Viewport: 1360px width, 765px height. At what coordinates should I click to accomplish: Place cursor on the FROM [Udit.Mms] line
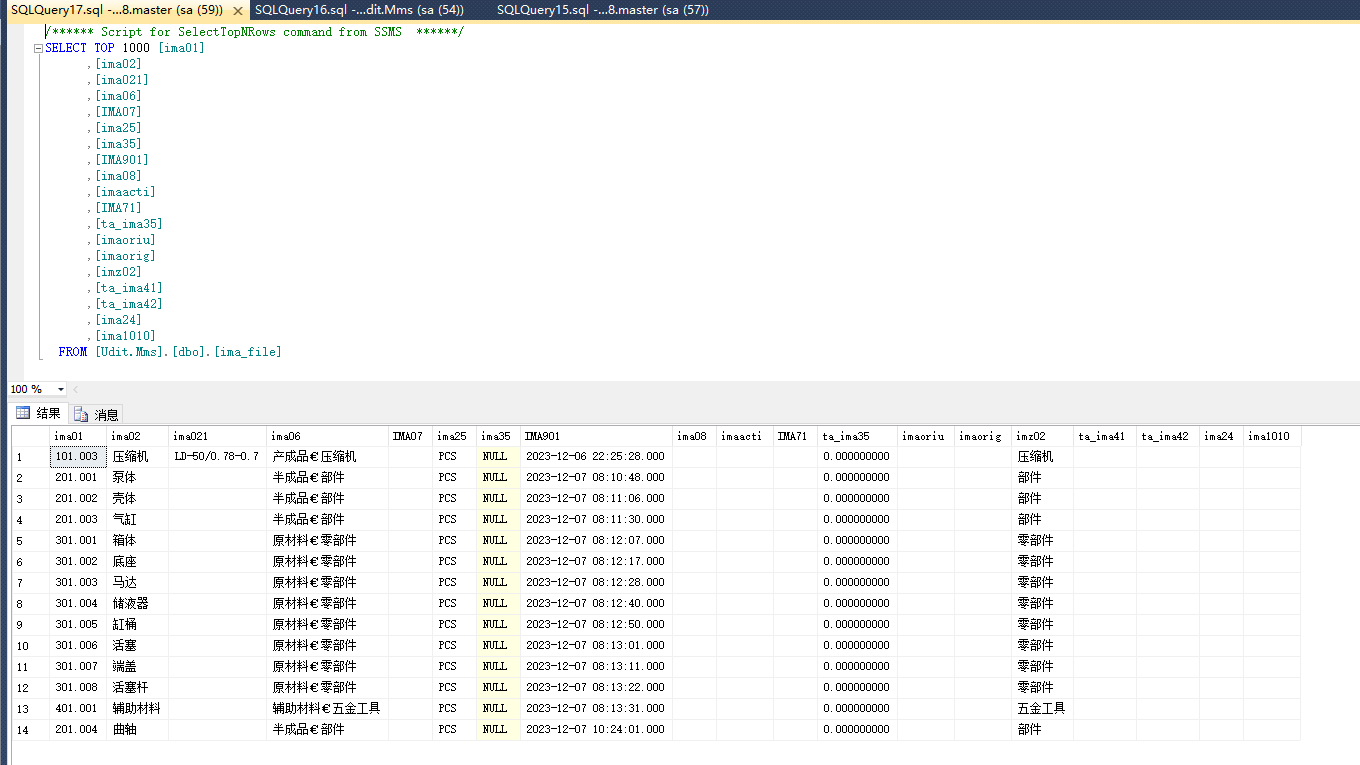pos(170,352)
